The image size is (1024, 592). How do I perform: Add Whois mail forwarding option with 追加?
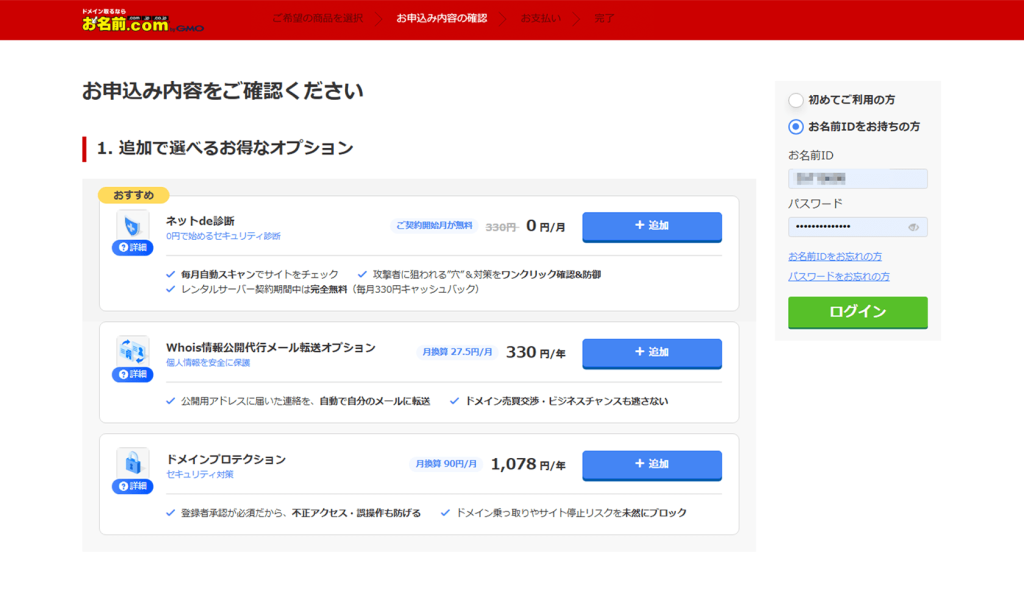651,352
